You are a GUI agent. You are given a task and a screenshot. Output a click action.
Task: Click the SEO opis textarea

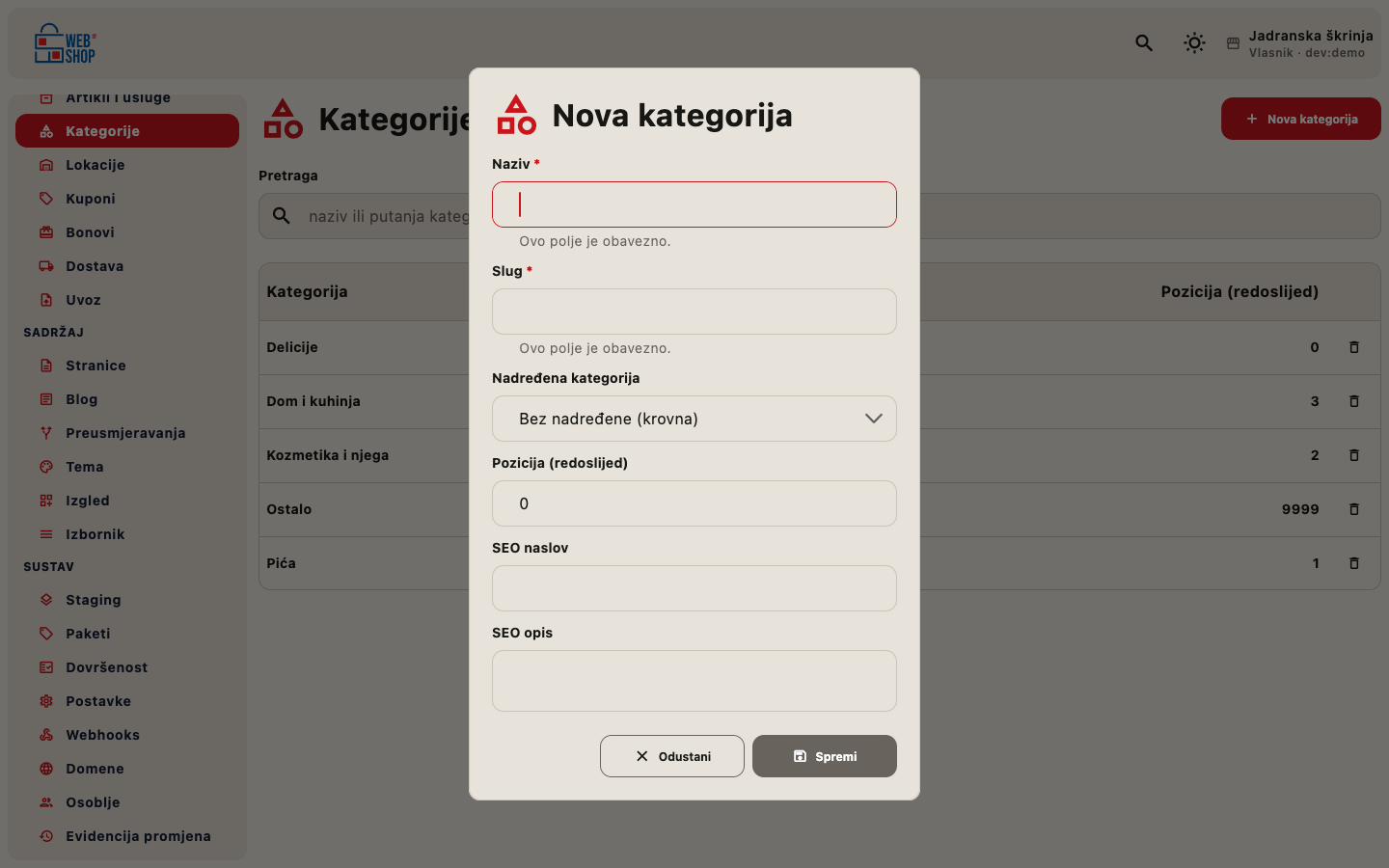coord(694,681)
